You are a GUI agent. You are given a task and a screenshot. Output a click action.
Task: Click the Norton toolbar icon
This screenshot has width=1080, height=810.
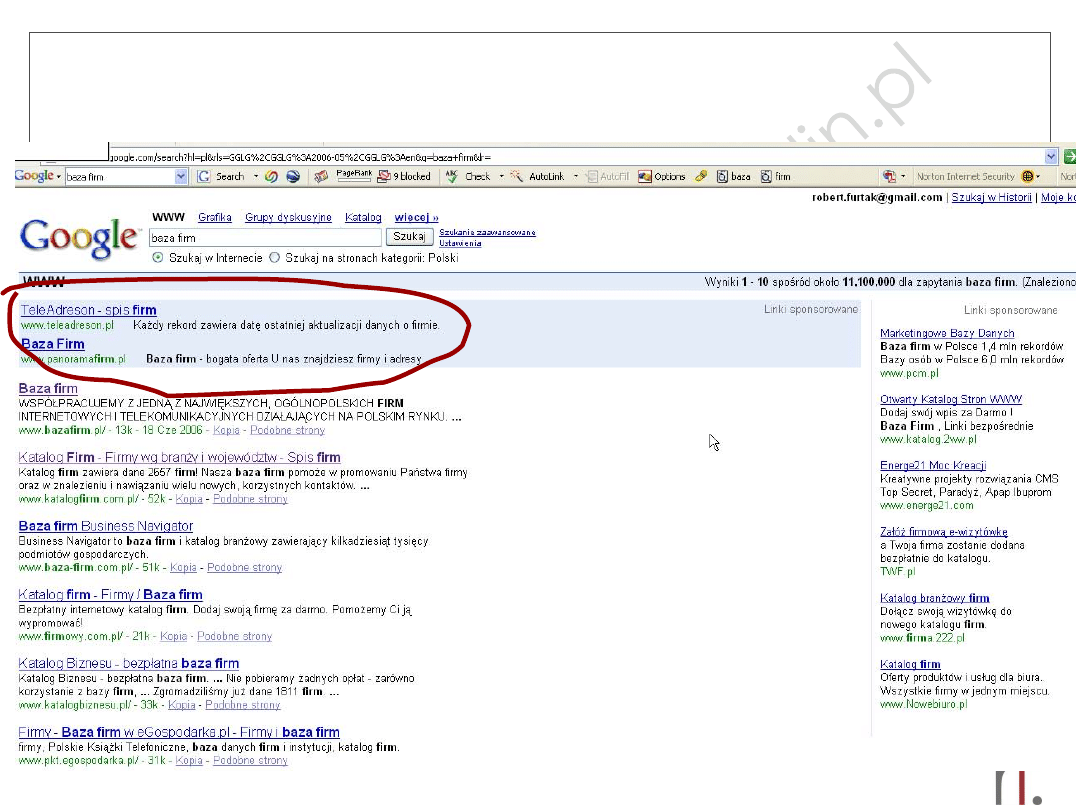click(889, 177)
